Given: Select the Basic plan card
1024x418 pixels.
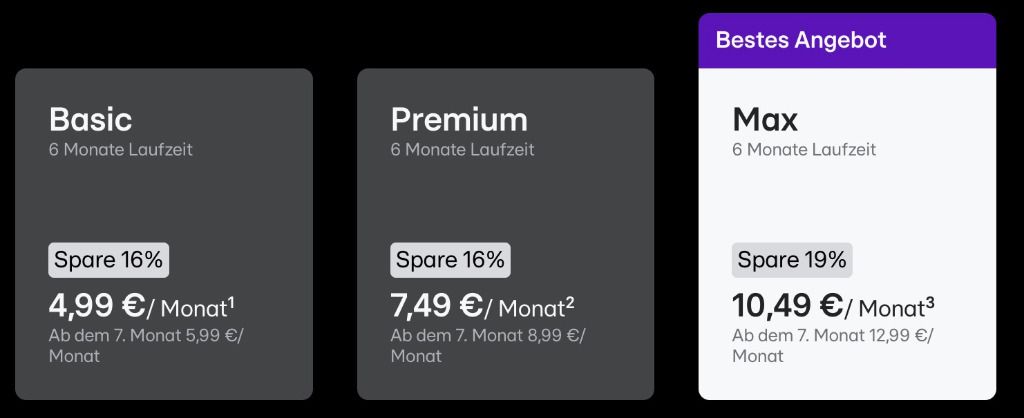Looking at the screenshot, I should 164,234.
